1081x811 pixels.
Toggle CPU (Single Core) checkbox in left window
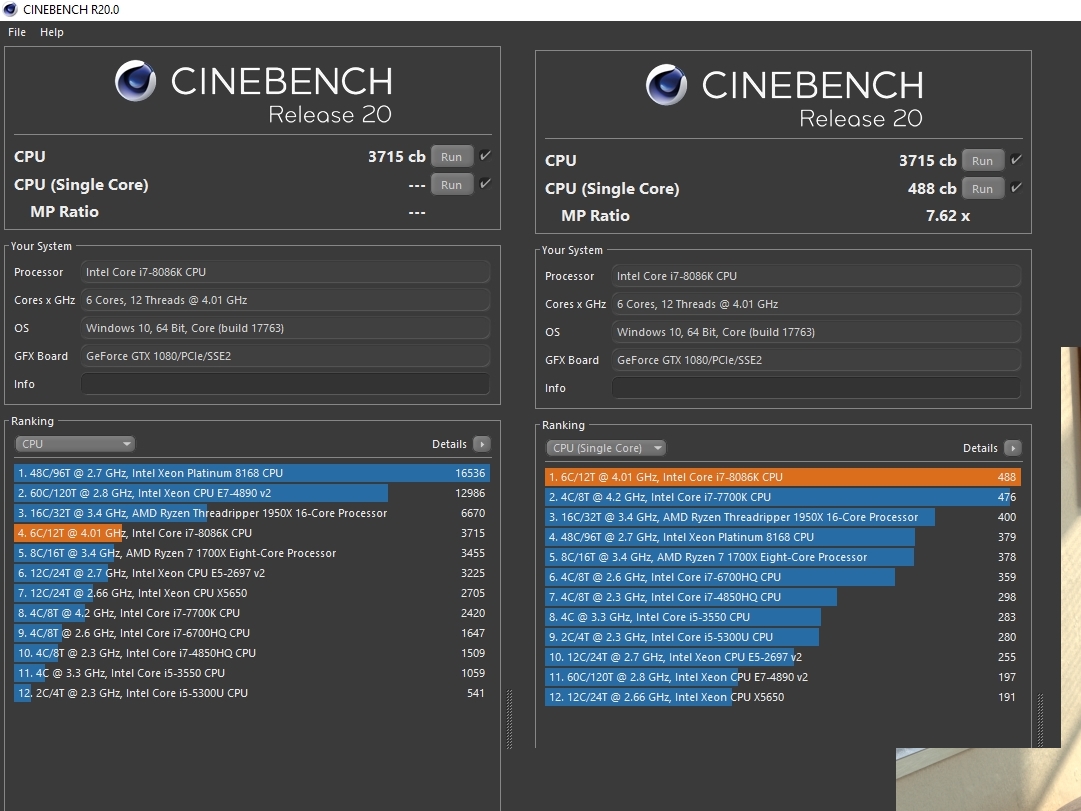[485, 183]
